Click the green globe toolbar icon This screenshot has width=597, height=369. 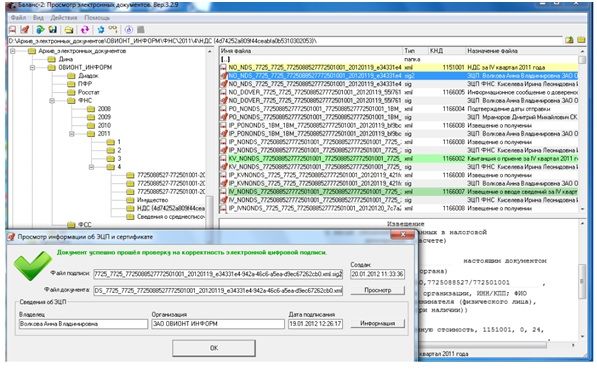(x=39, y=30)
